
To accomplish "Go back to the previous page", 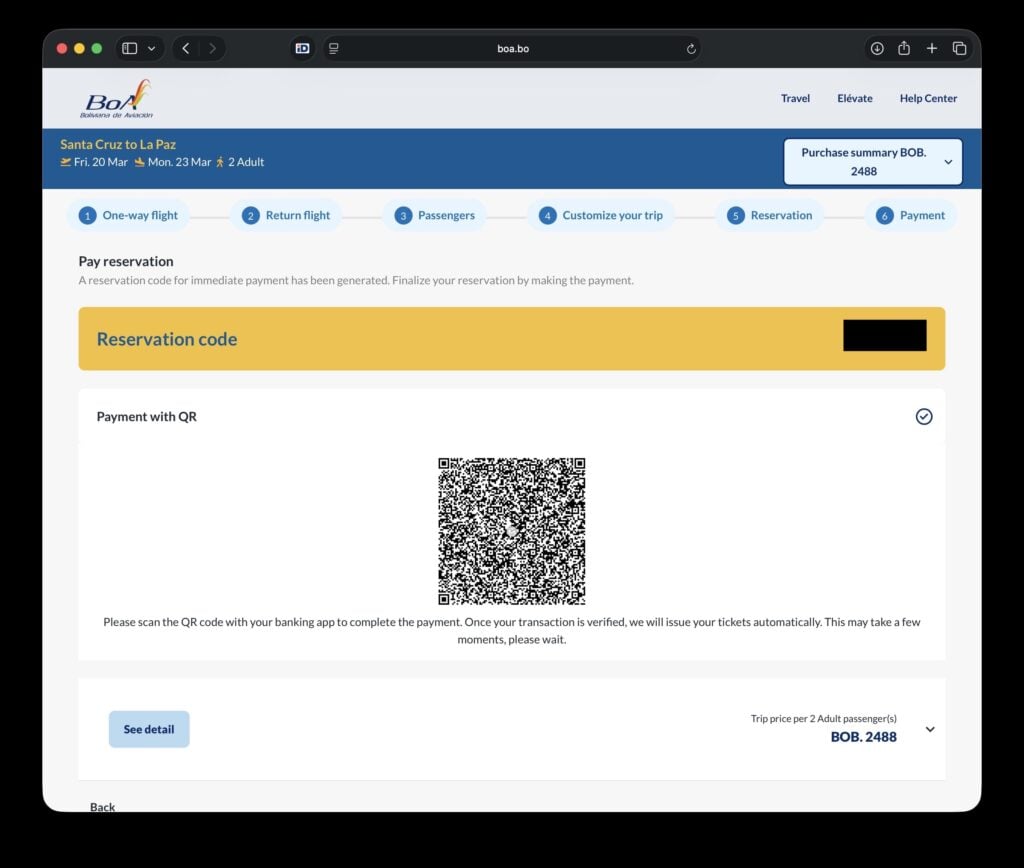I will (186, 48).
